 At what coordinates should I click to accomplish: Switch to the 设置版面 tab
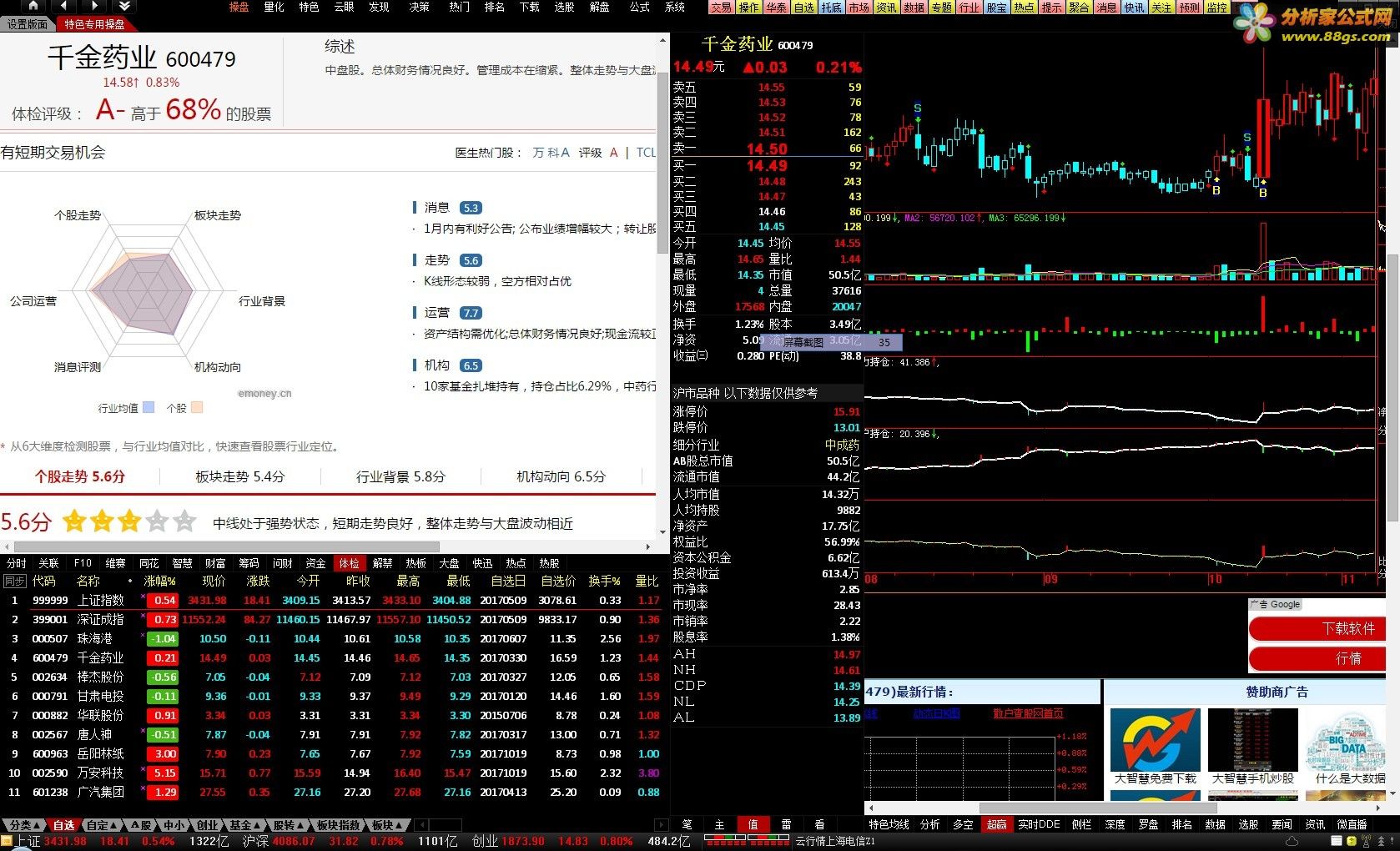(x=28, y=24)
